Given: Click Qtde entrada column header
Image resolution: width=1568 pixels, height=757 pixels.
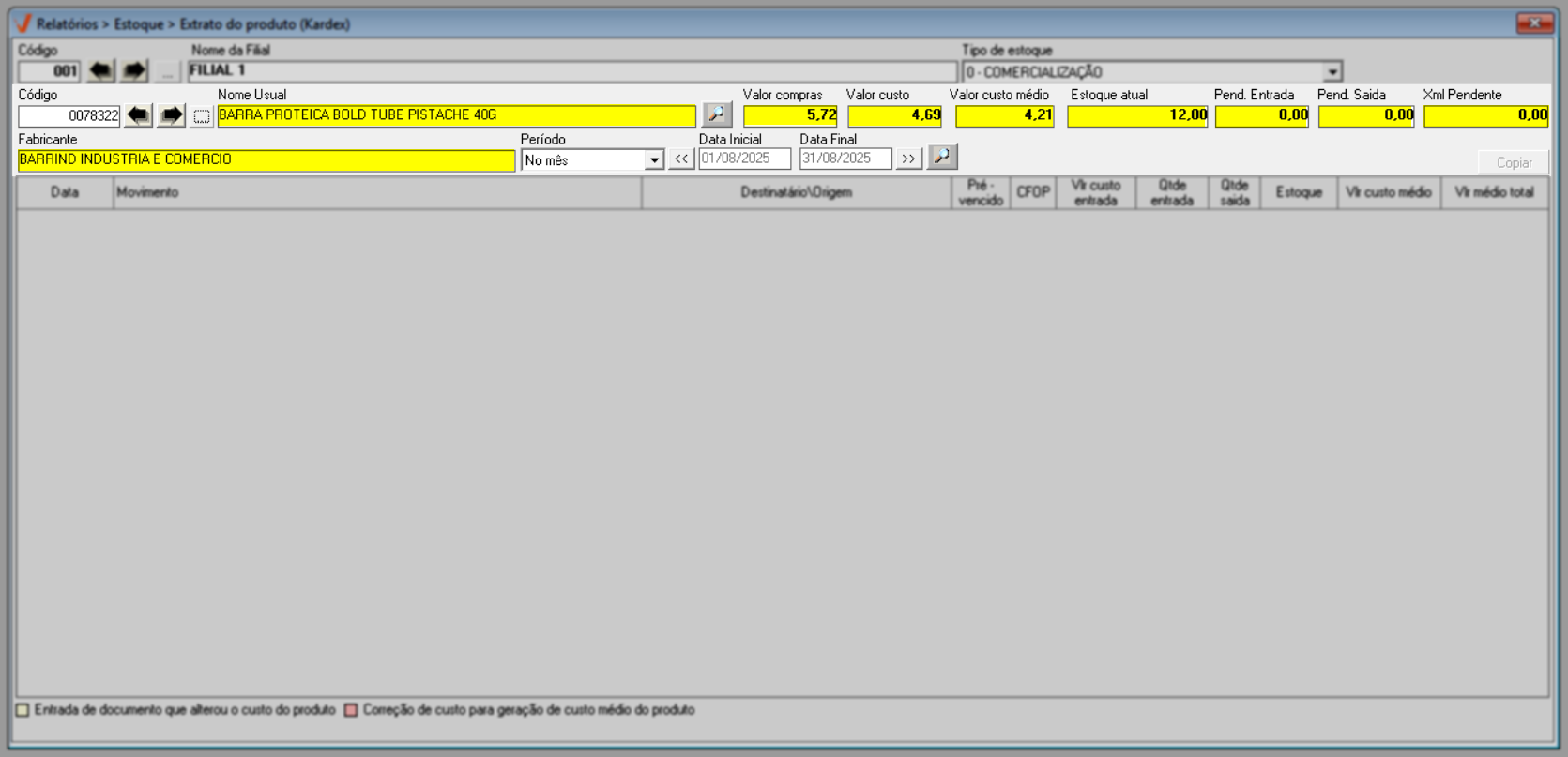Looking at the screenshot, I should 1172,192.
